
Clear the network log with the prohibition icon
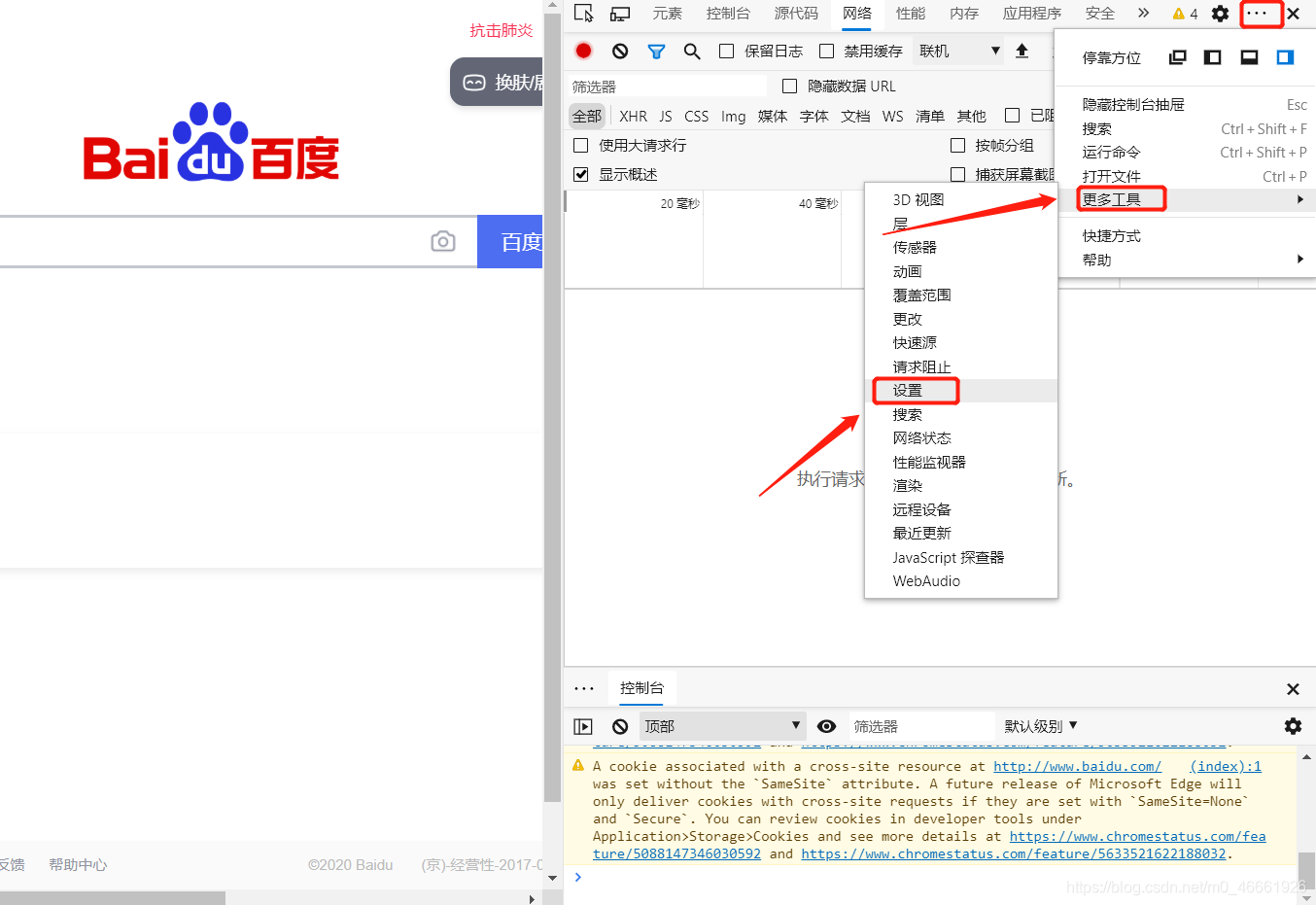click(x=620, y=51)
